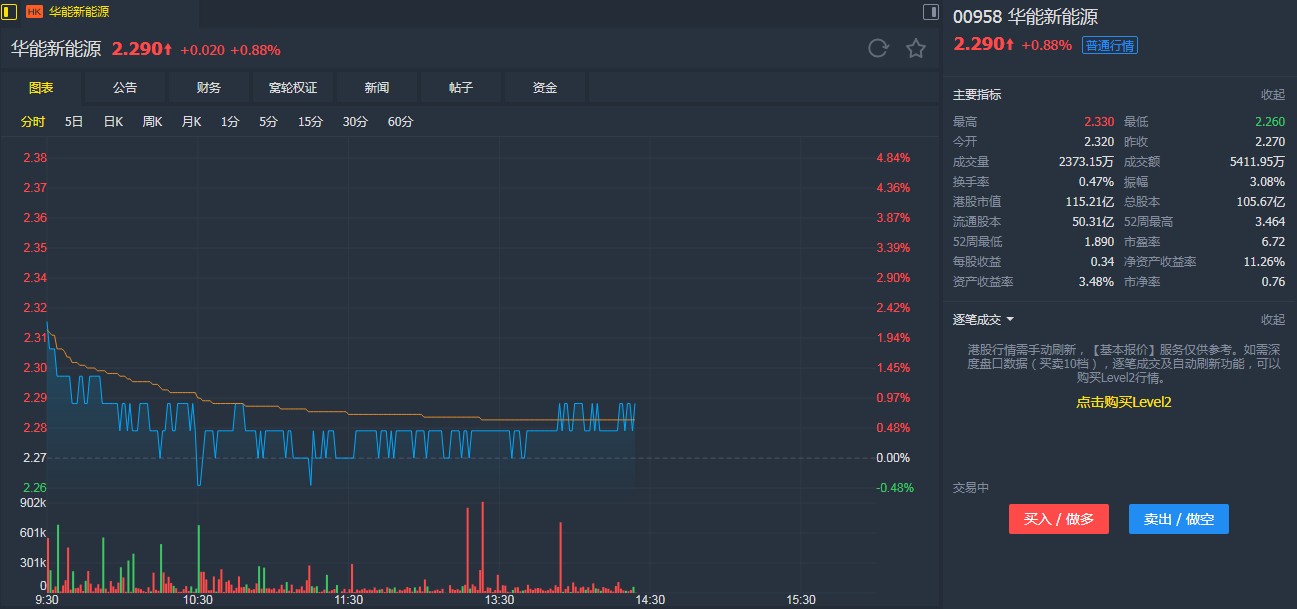Toggle the left sidebar panel icon
Image resolution: width=1297 pixels, height=609 pixels.
coord(9,12)
